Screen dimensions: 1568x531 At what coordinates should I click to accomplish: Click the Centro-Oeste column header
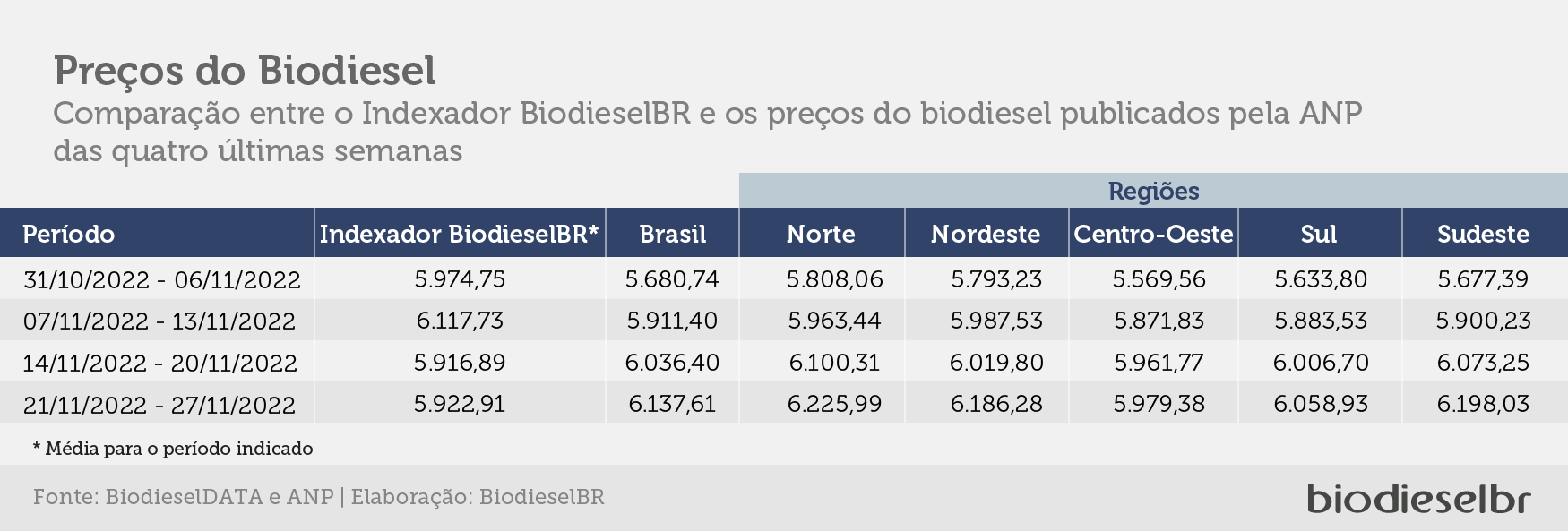click(x=1153, y=234)
